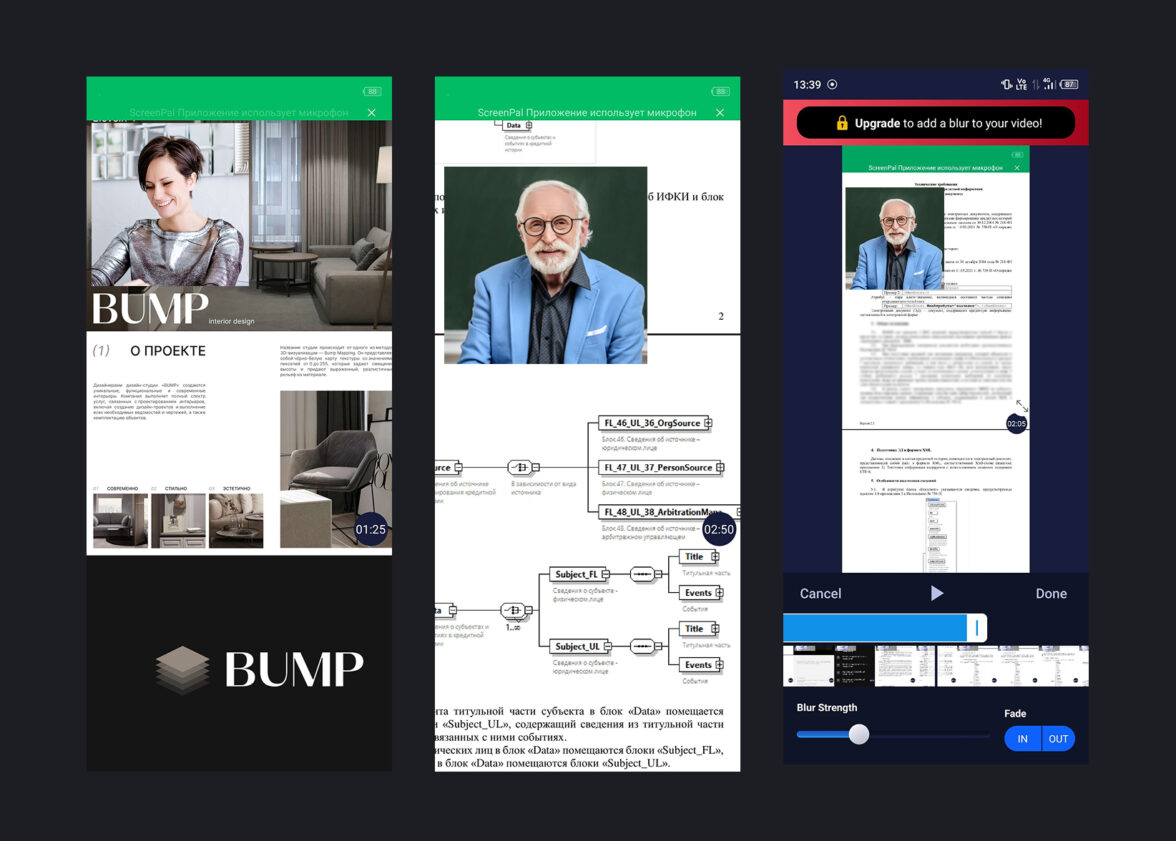
Task: Click the white handle at blur range end
Action: [976, 628]
